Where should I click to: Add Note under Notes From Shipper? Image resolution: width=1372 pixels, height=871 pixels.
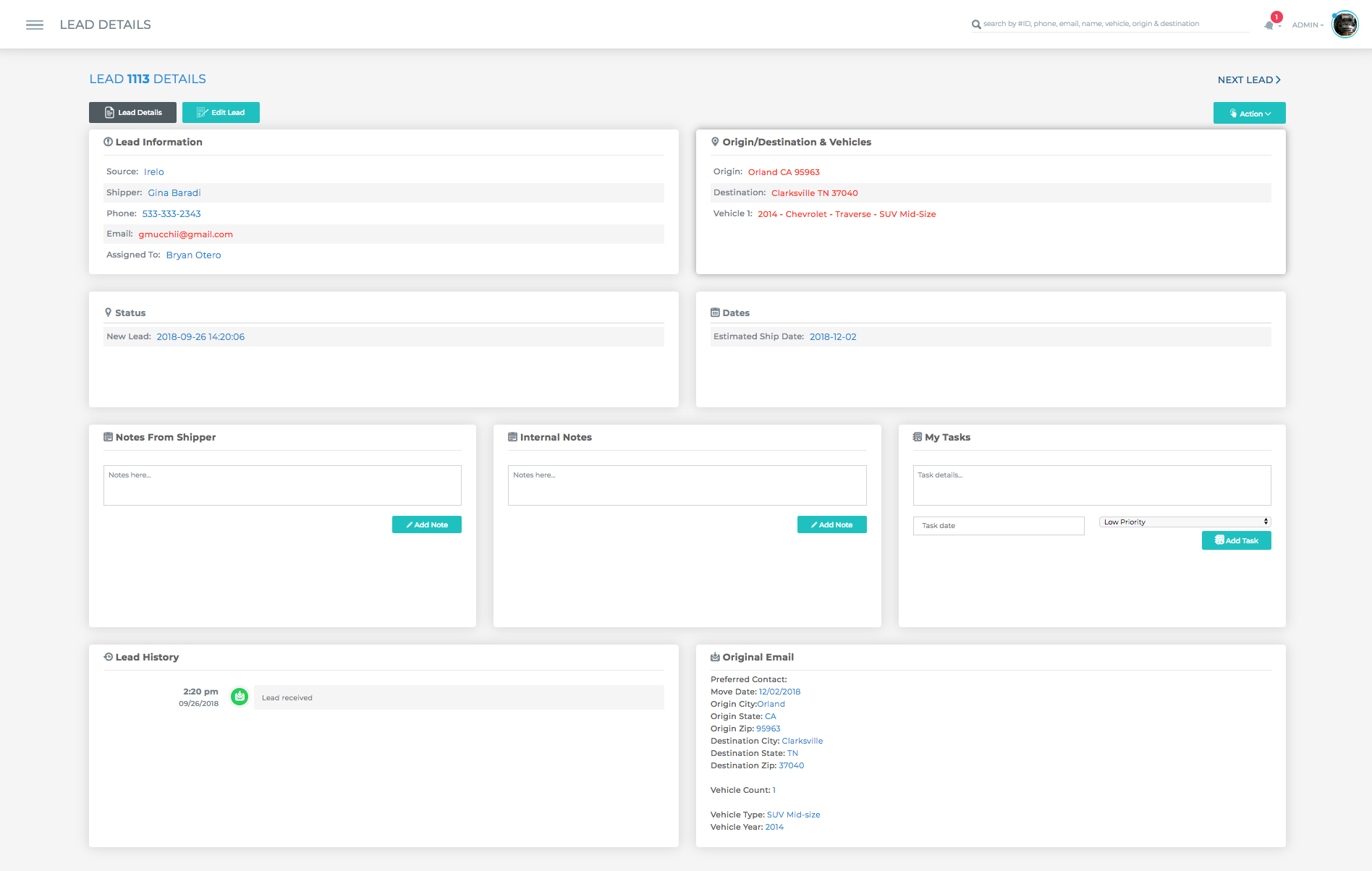coord(427,524)
